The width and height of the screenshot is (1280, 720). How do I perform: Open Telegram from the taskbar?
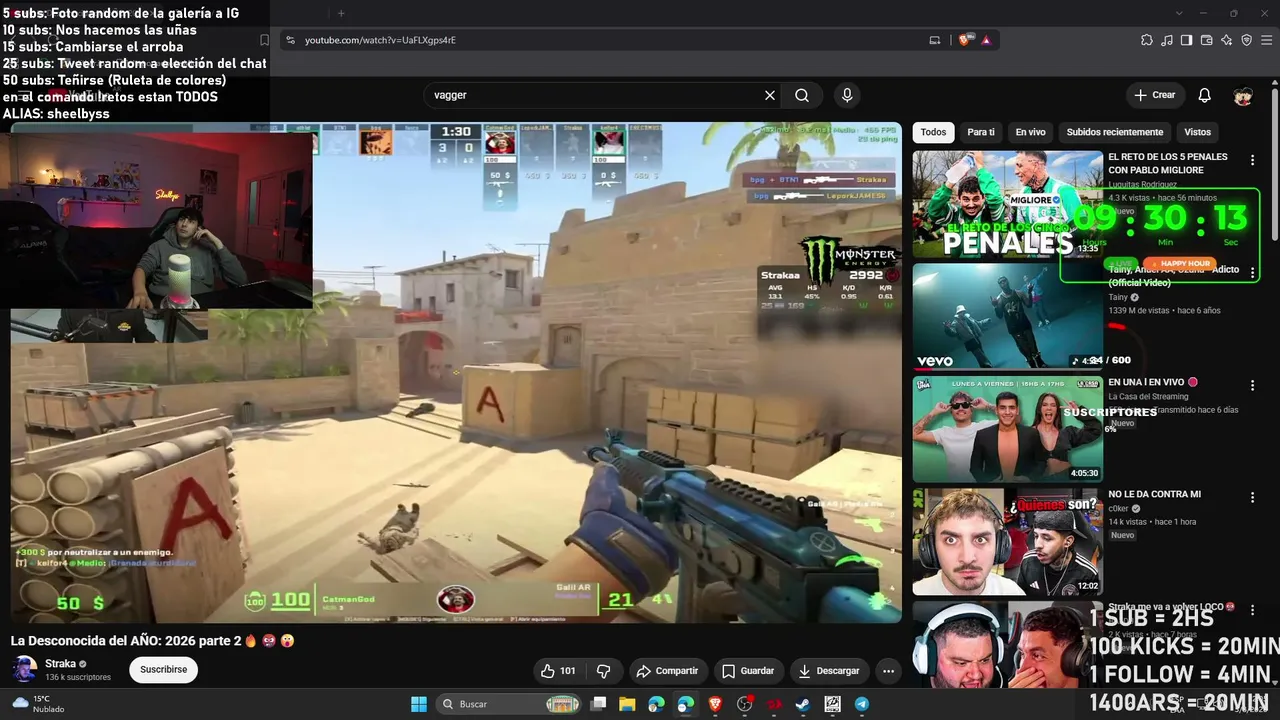(862, 704)
